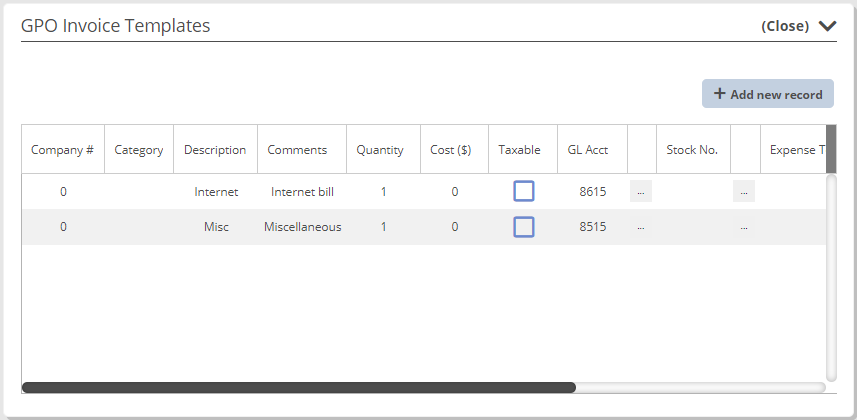Select the Internet bill comments cell

pyautogui.click(x=302, y=191)
